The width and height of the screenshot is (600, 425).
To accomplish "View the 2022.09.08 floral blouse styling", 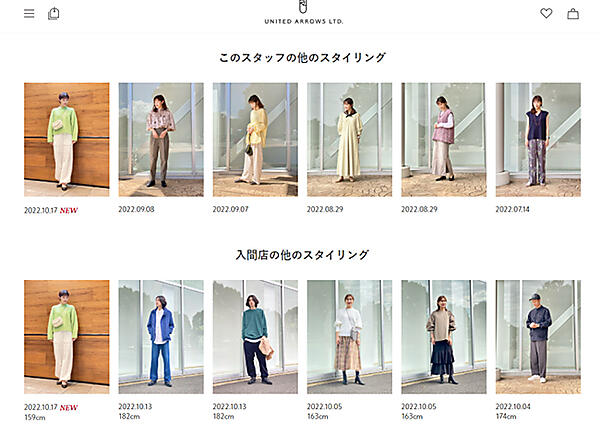I will [x=161, y=140].
